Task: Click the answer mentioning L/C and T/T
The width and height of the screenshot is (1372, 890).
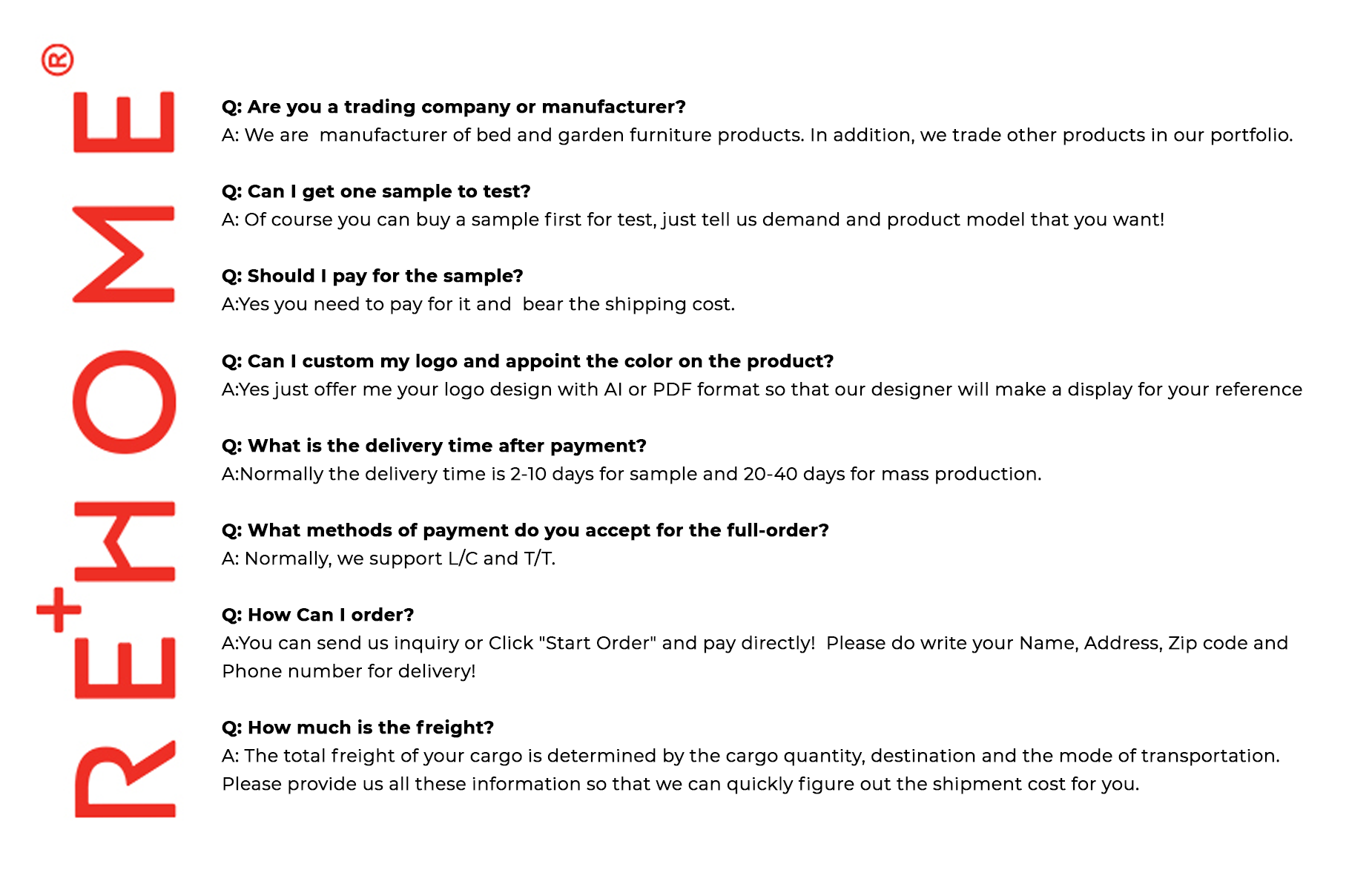Action: [x=389, y=558]
